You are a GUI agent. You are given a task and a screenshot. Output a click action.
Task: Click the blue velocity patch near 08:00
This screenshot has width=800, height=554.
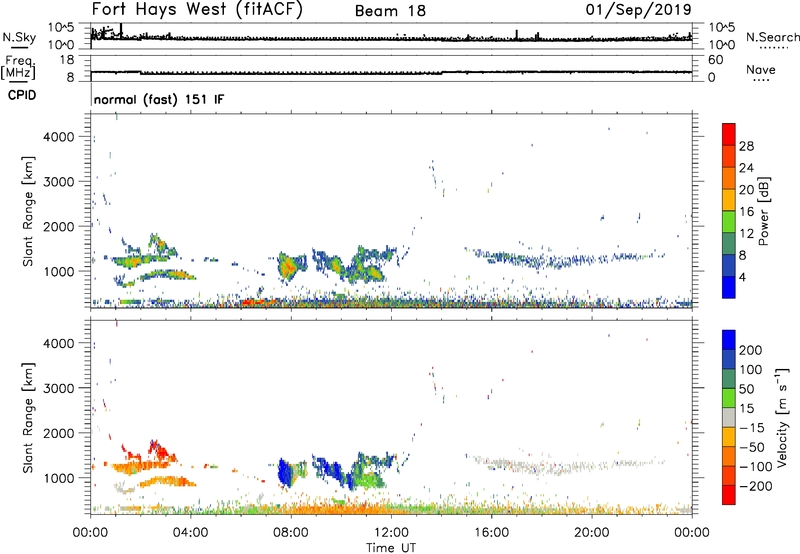285,473
